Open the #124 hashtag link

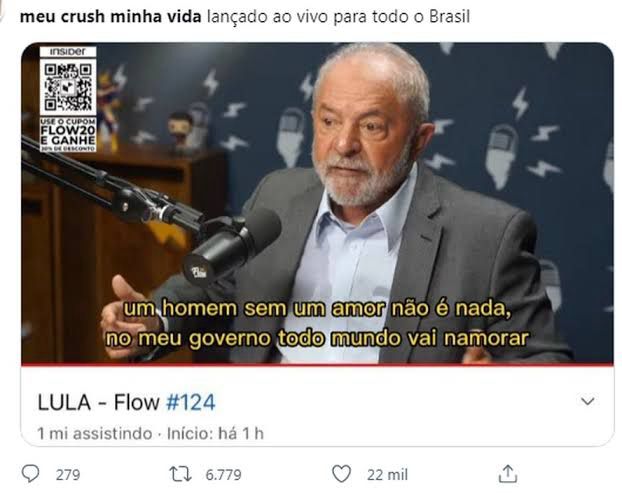pyautogui.click(x=190, y=402)
